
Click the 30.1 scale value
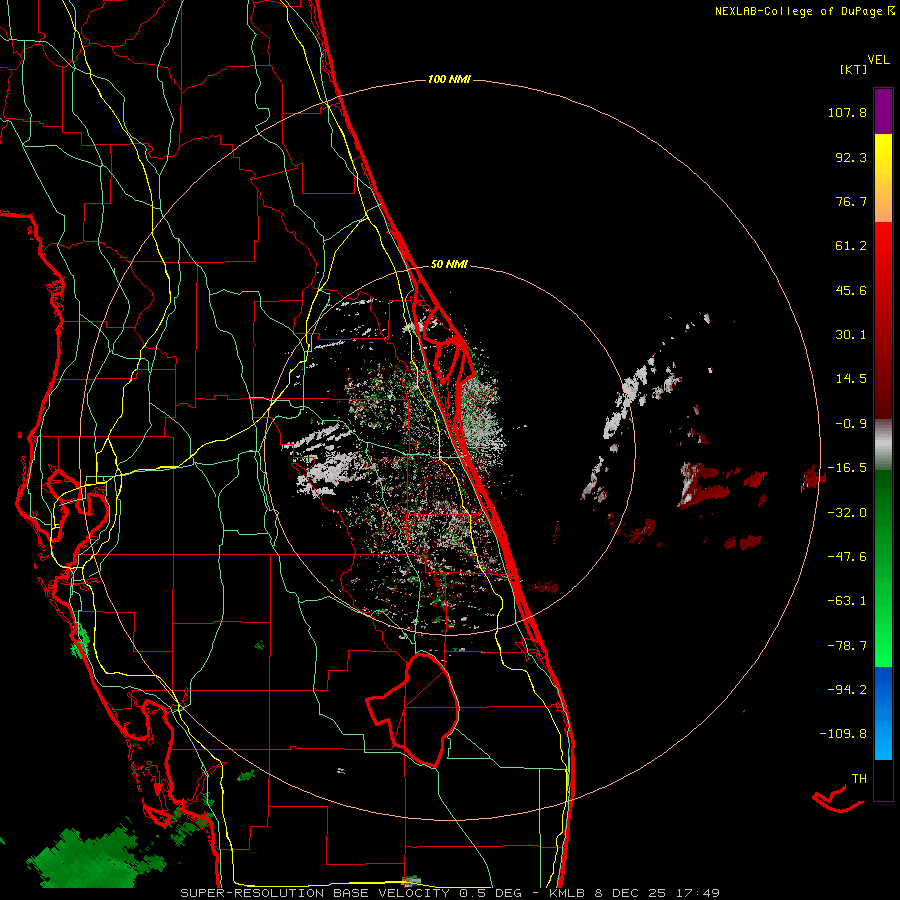click(851, 335)
